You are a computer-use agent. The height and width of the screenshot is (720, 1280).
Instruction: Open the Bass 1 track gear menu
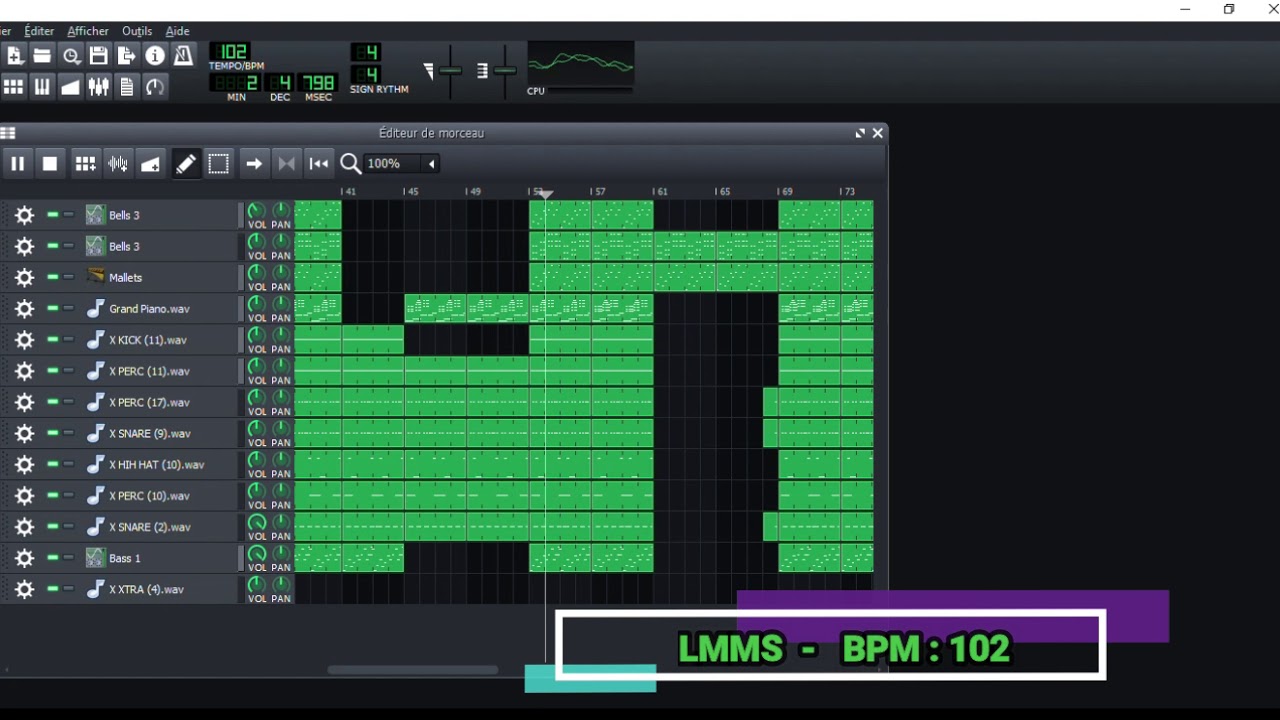(x=24, y=558)
